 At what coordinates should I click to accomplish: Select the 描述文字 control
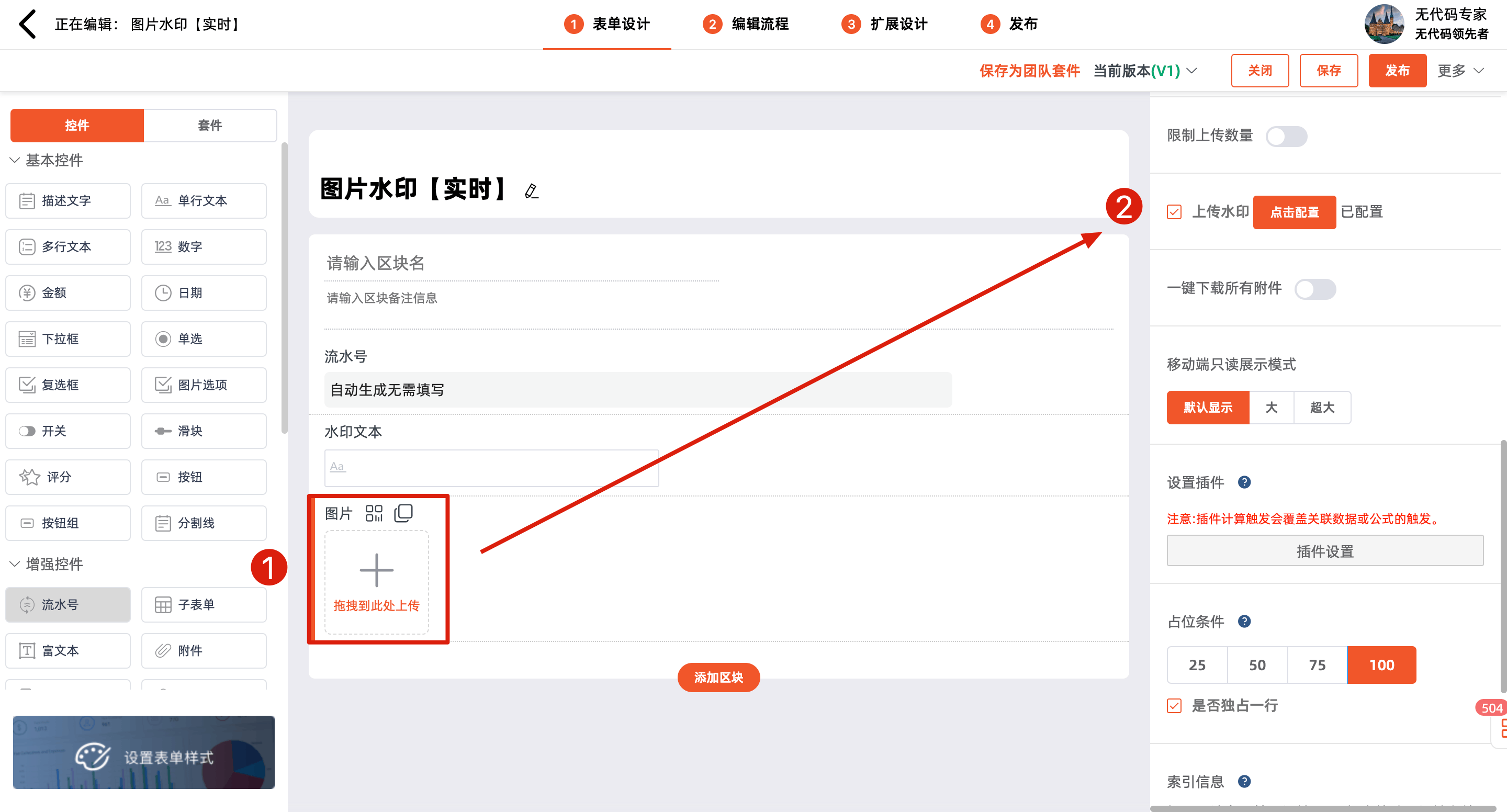[x=68, y=201]
